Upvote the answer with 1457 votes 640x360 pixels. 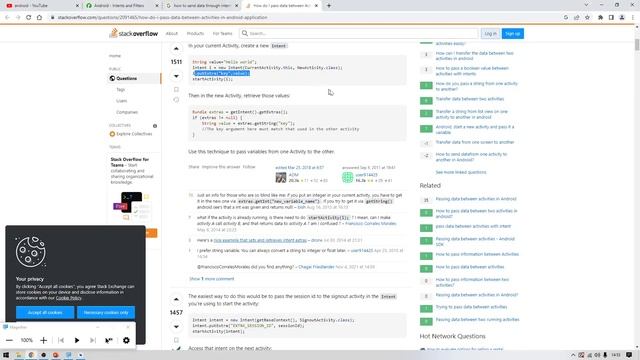176,299
